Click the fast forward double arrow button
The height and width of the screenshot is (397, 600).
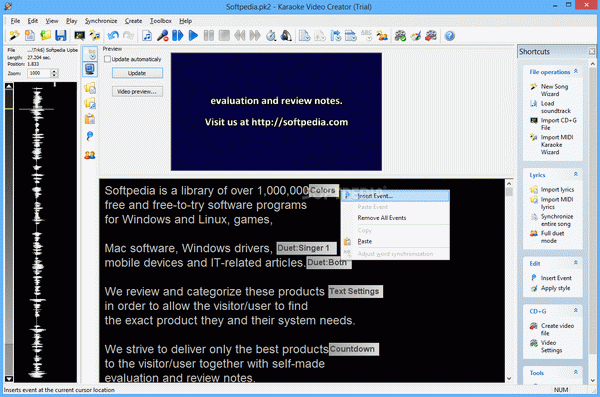click(x=255, y=36)
